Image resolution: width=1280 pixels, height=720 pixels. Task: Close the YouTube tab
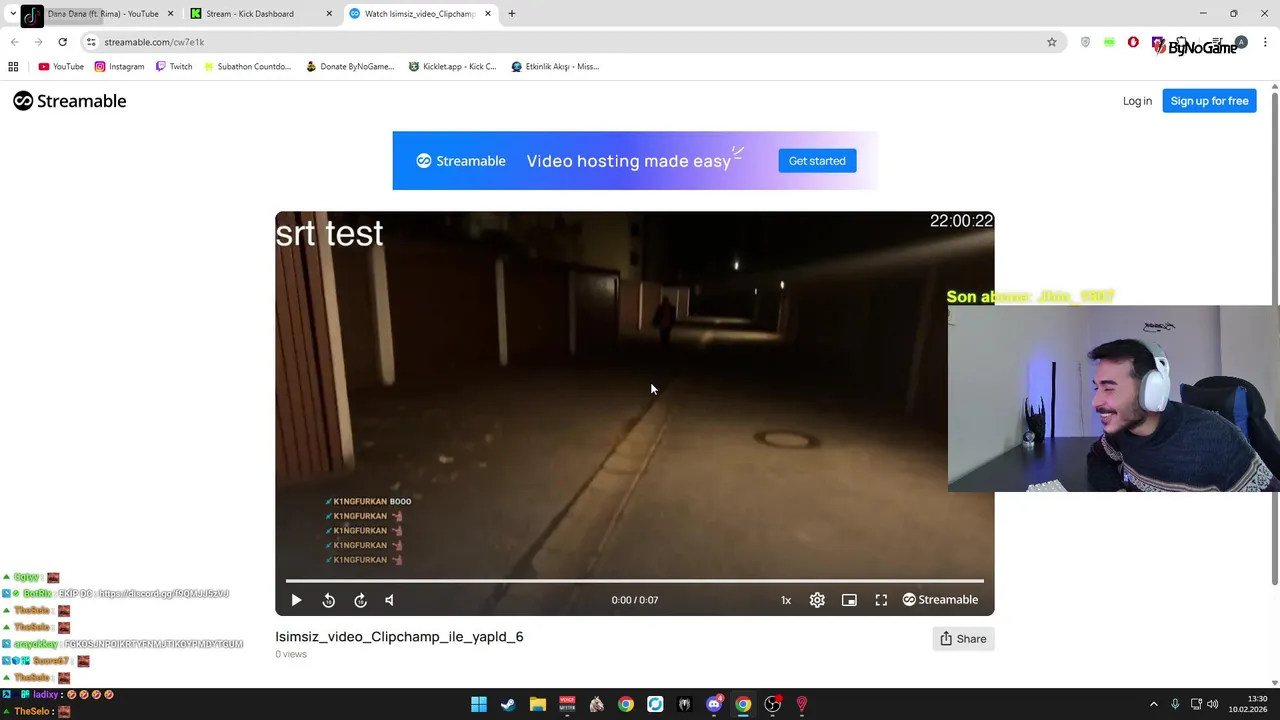(170, 14)
